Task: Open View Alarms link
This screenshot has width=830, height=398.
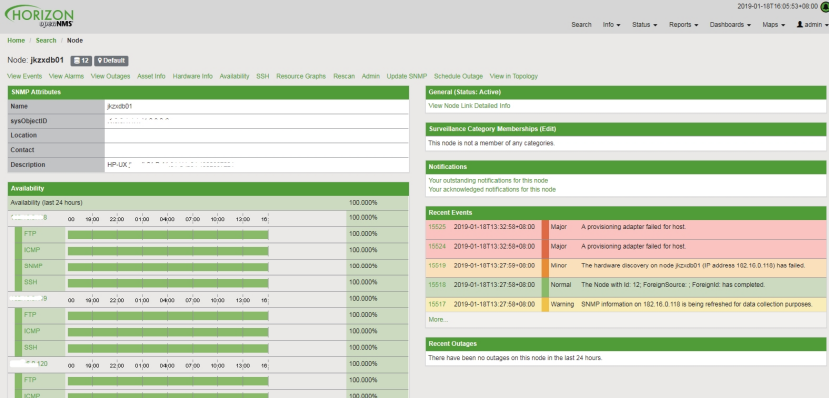Action: [67, 77]
